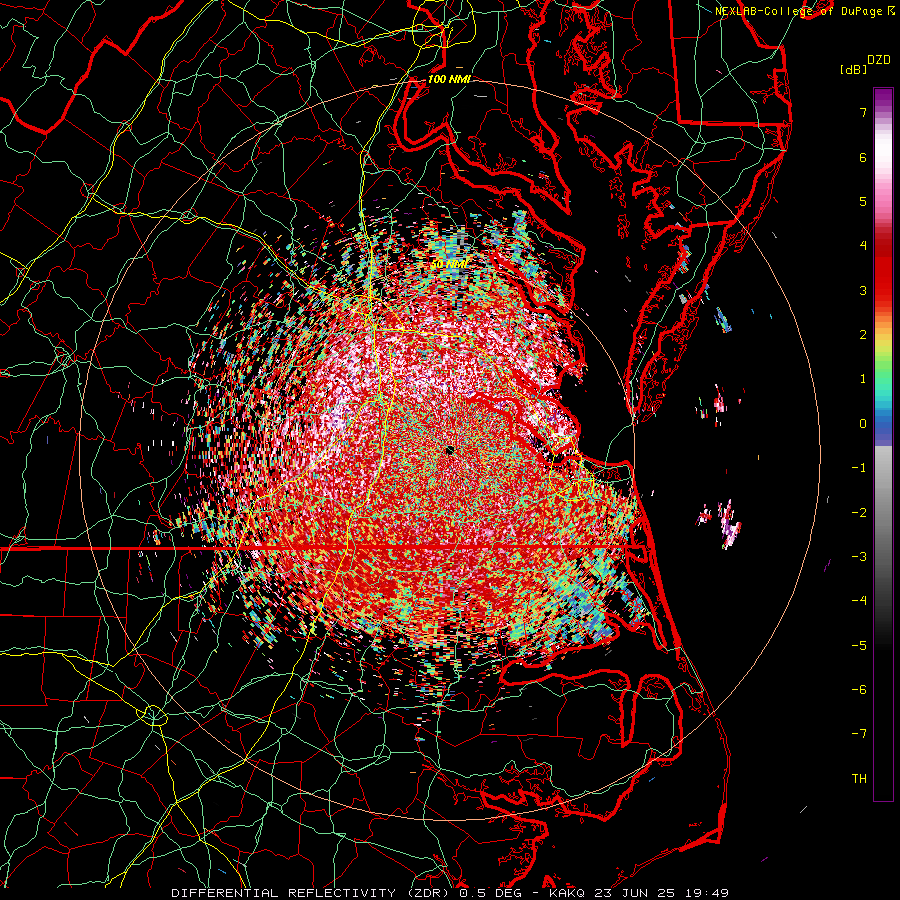Image resolution: width=900 pixels, height=900 pixels.
Task: Click the black radar site dot at center
Action: tap(450, 449)
